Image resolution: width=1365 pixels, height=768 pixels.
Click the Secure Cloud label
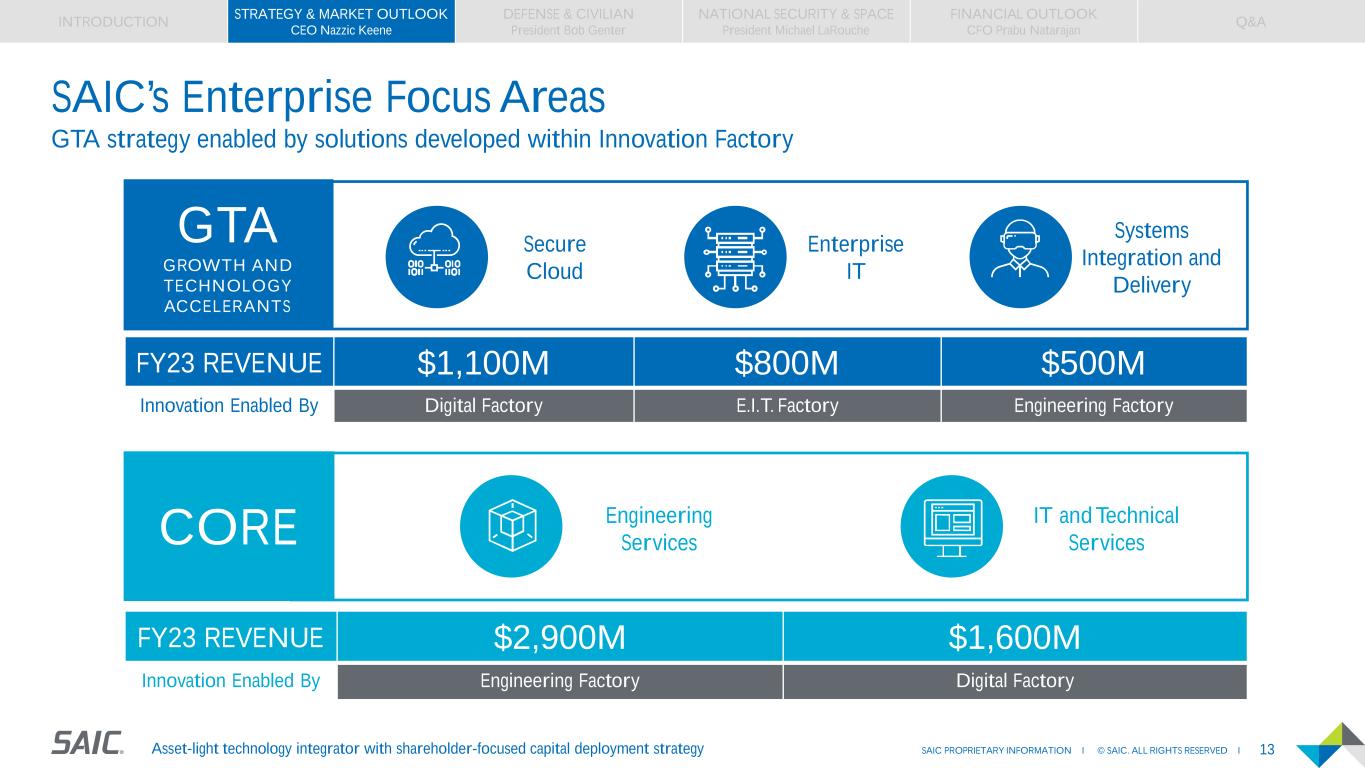[555, 258]
